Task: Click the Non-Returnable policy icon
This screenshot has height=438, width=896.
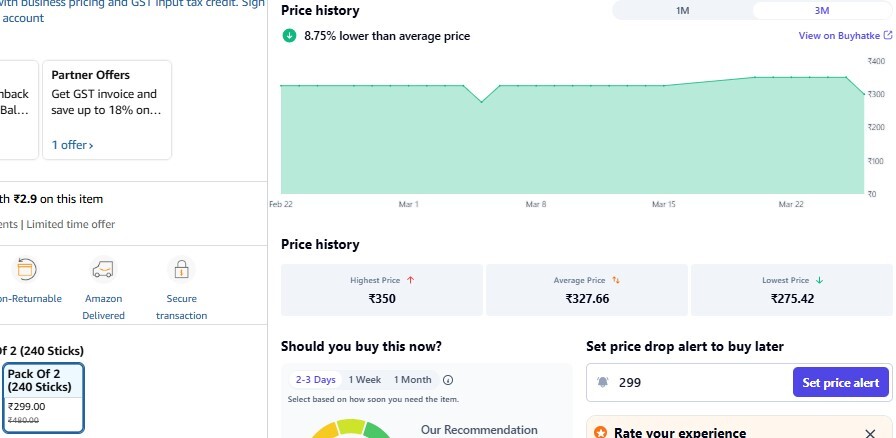Action: [x=26, y=269]
